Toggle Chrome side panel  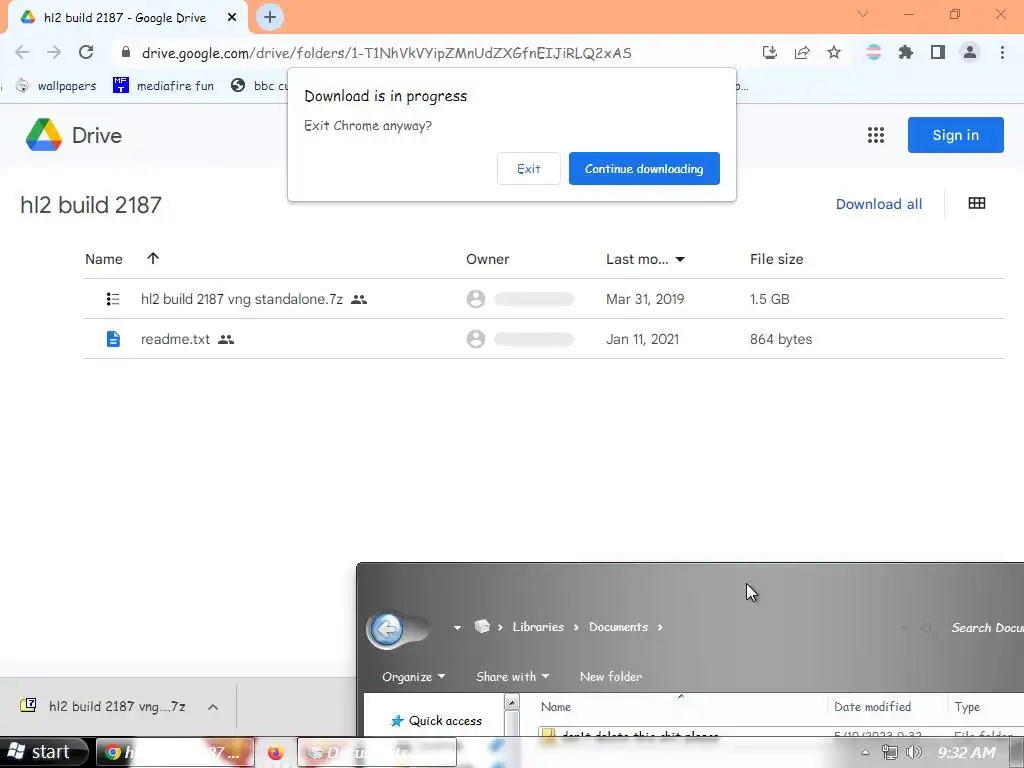(x=938, y=52)
